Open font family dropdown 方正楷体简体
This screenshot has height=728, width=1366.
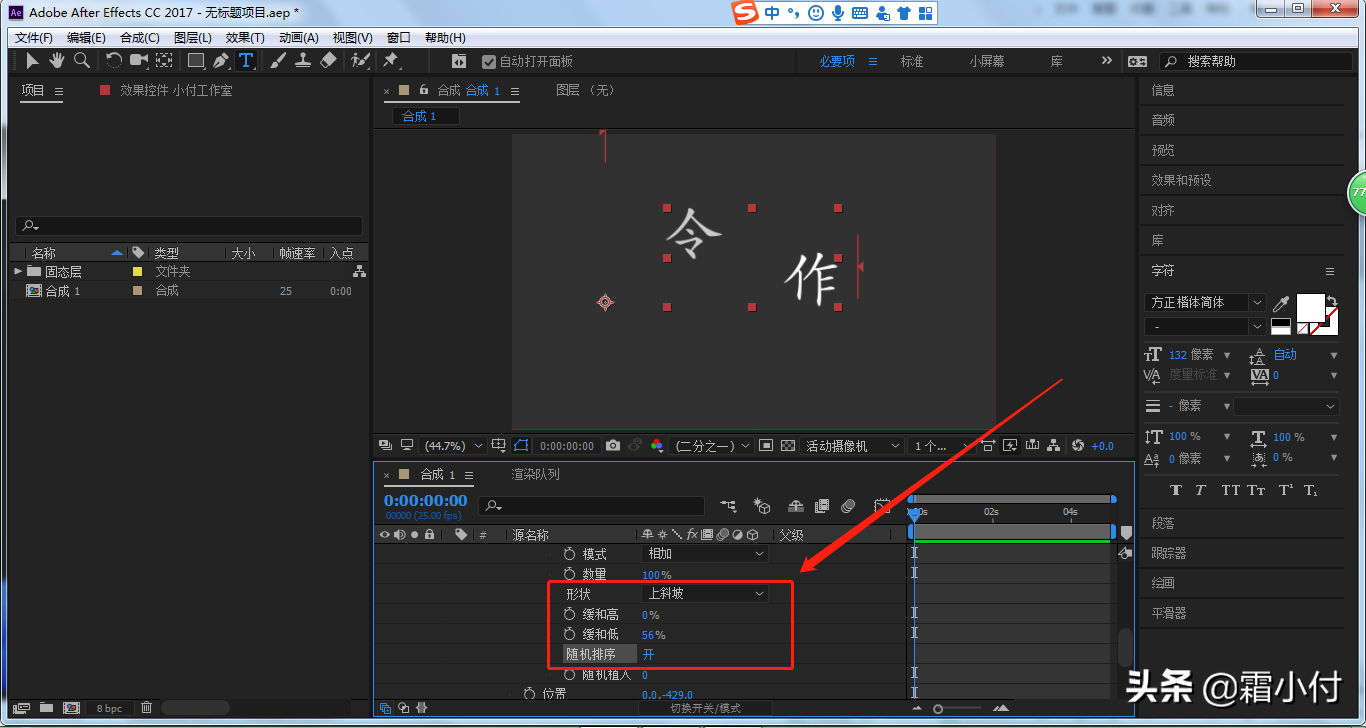pos(1205,302)
